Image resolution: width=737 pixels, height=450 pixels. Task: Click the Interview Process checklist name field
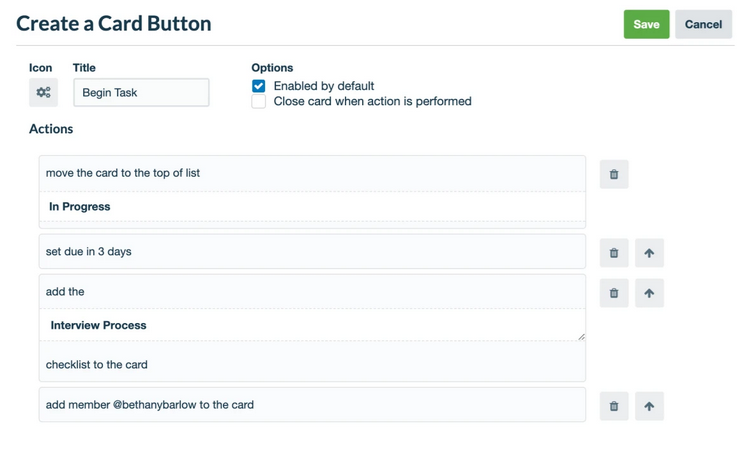pyautogui.click(x=312, y=325)
